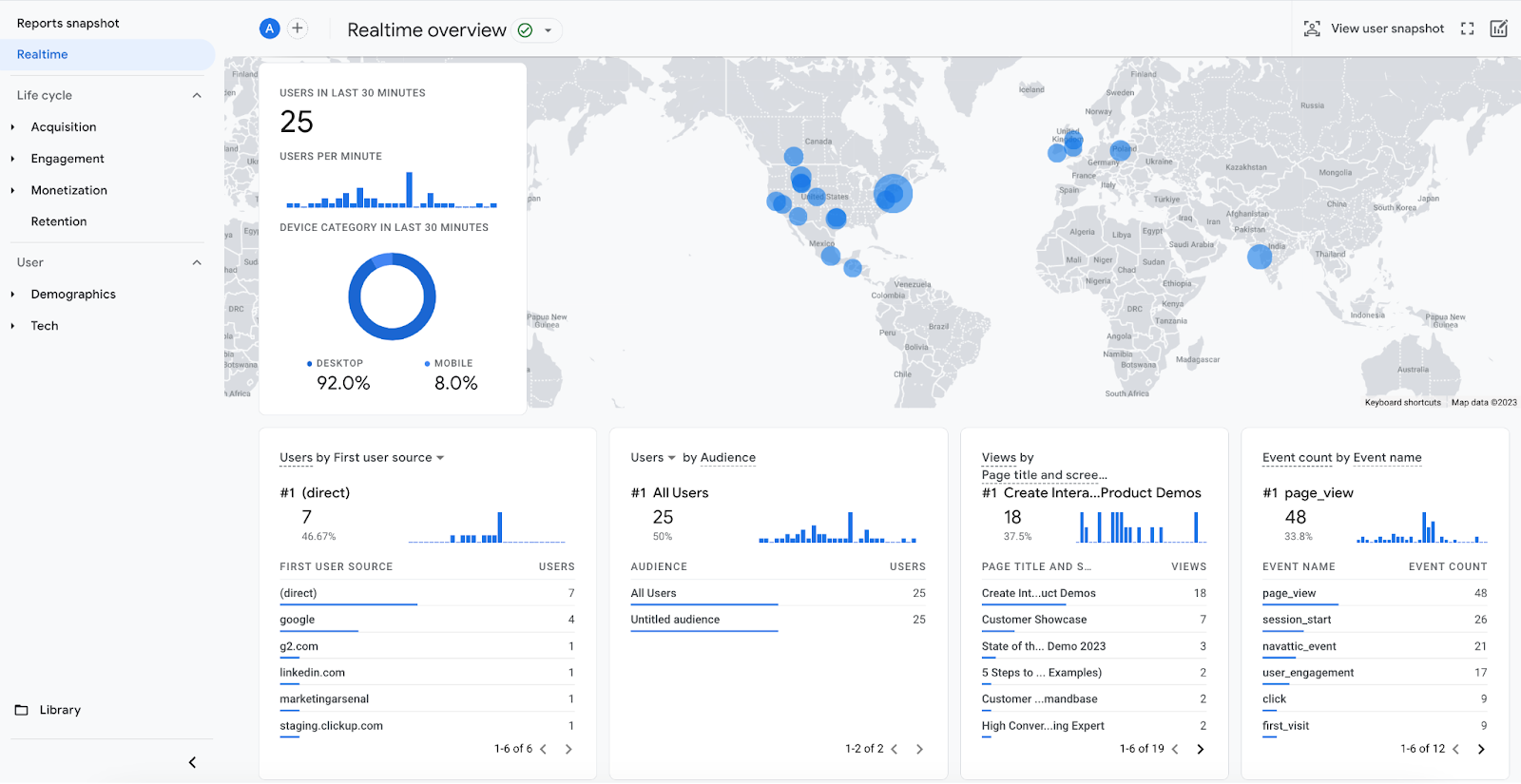This screenshot has height=784, width=1521.
Task: Click the 5 Steps to ... Examples) row
Action: point(1094,673)
